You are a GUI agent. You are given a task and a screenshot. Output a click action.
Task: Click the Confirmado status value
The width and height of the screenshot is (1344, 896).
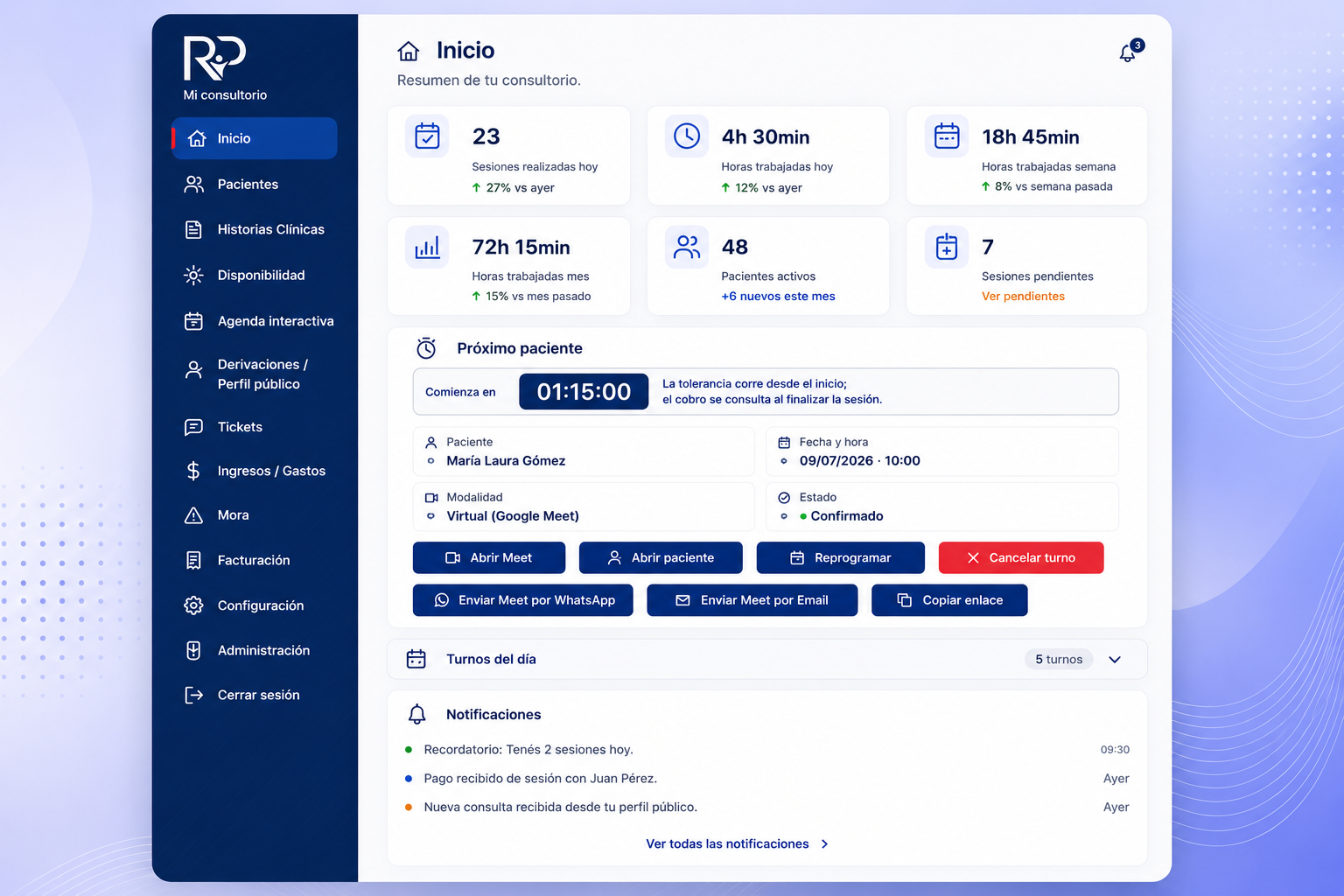point(847,516)
